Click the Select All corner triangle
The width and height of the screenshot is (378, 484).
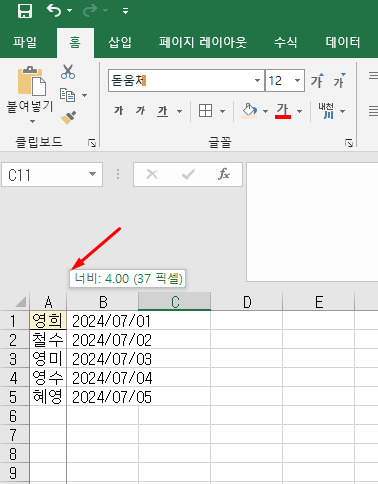pos(21,302)
